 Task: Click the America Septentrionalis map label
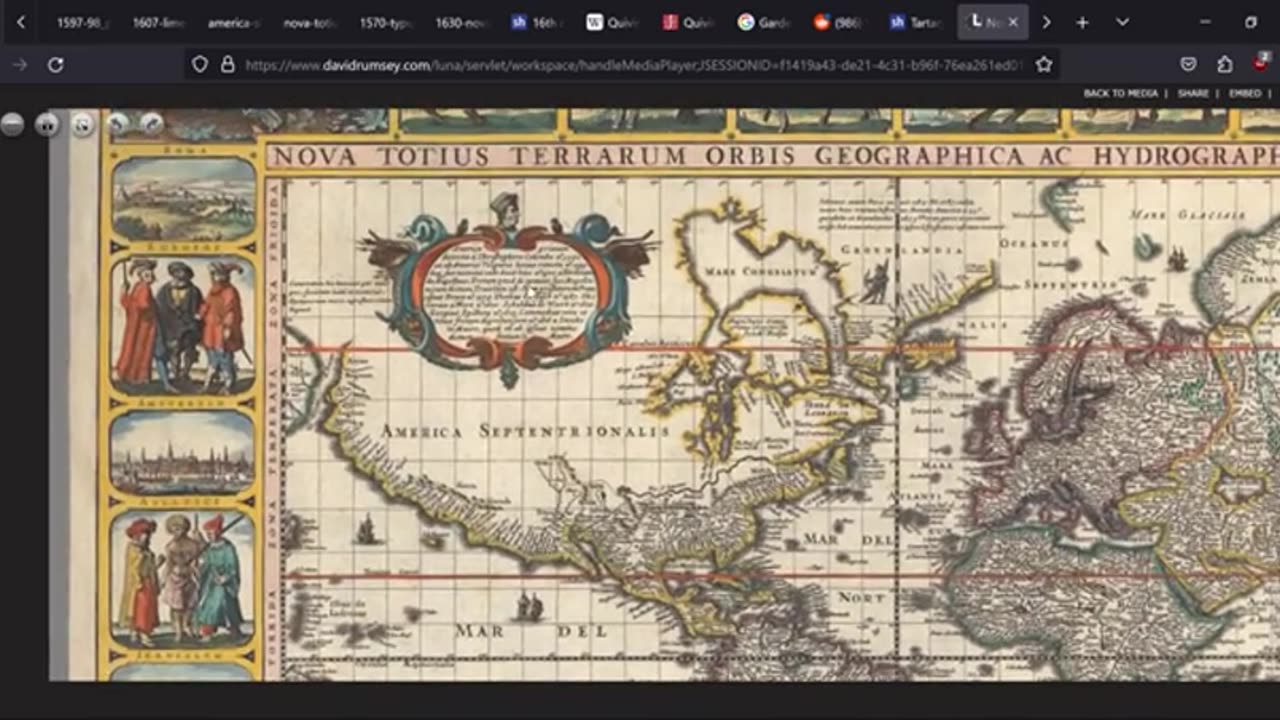pyautogui.click(x=525, y=431)
